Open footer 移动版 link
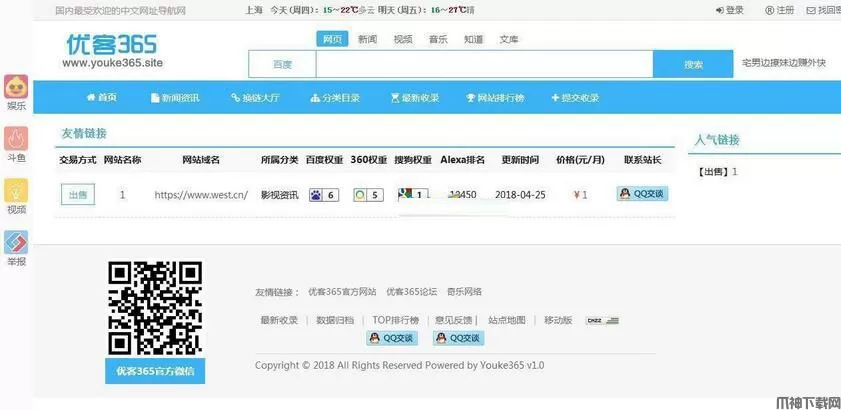The width and height of the screenshot is (841, 410). (558, 320)
